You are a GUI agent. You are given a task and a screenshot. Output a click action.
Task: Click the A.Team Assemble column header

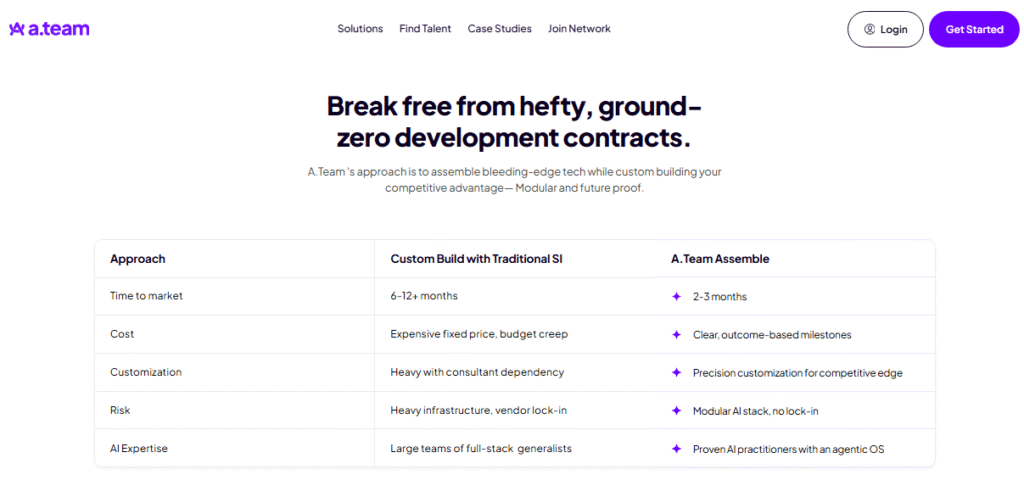(720, 259)
